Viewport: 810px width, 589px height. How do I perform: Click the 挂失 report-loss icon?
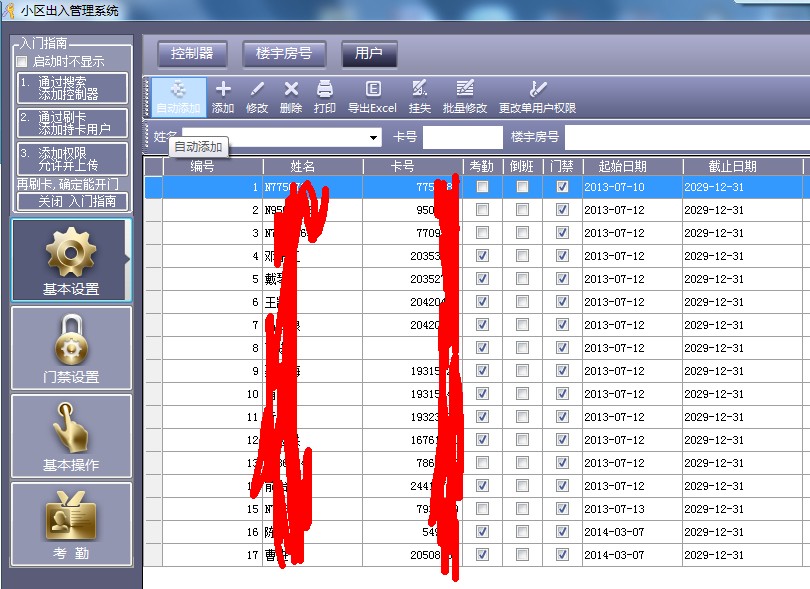coord(419,97)
